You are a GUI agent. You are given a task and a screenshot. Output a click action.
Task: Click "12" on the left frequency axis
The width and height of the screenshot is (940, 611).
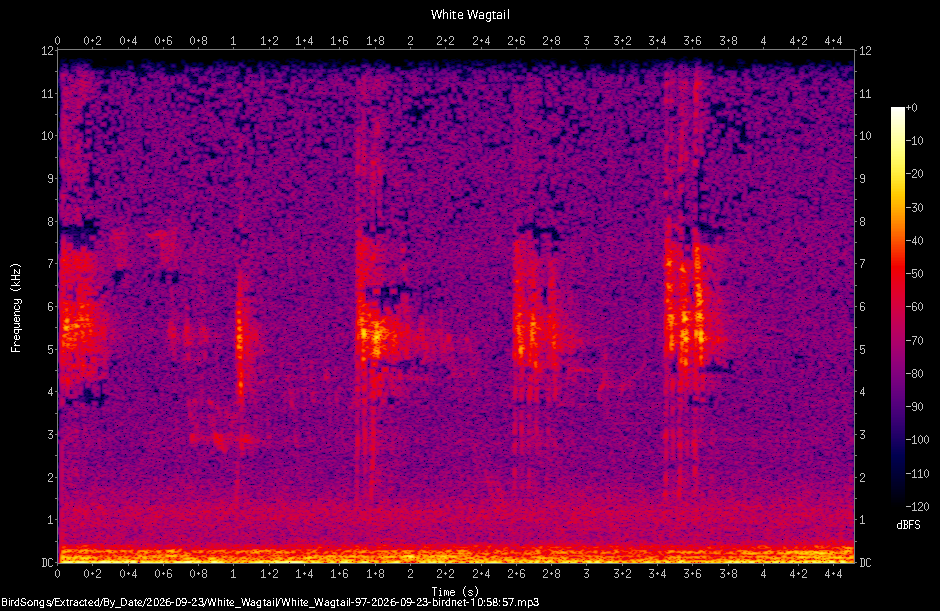tap(47, 51)
